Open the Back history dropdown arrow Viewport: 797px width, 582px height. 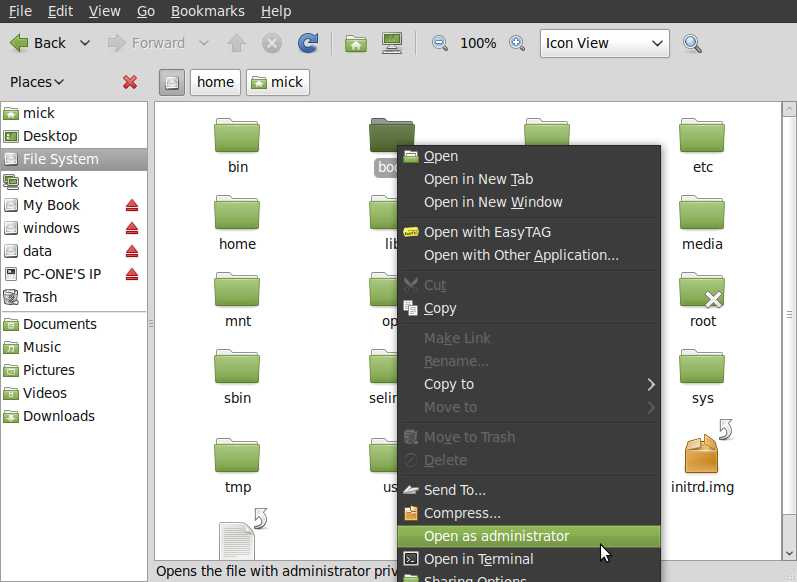(85, 43)
